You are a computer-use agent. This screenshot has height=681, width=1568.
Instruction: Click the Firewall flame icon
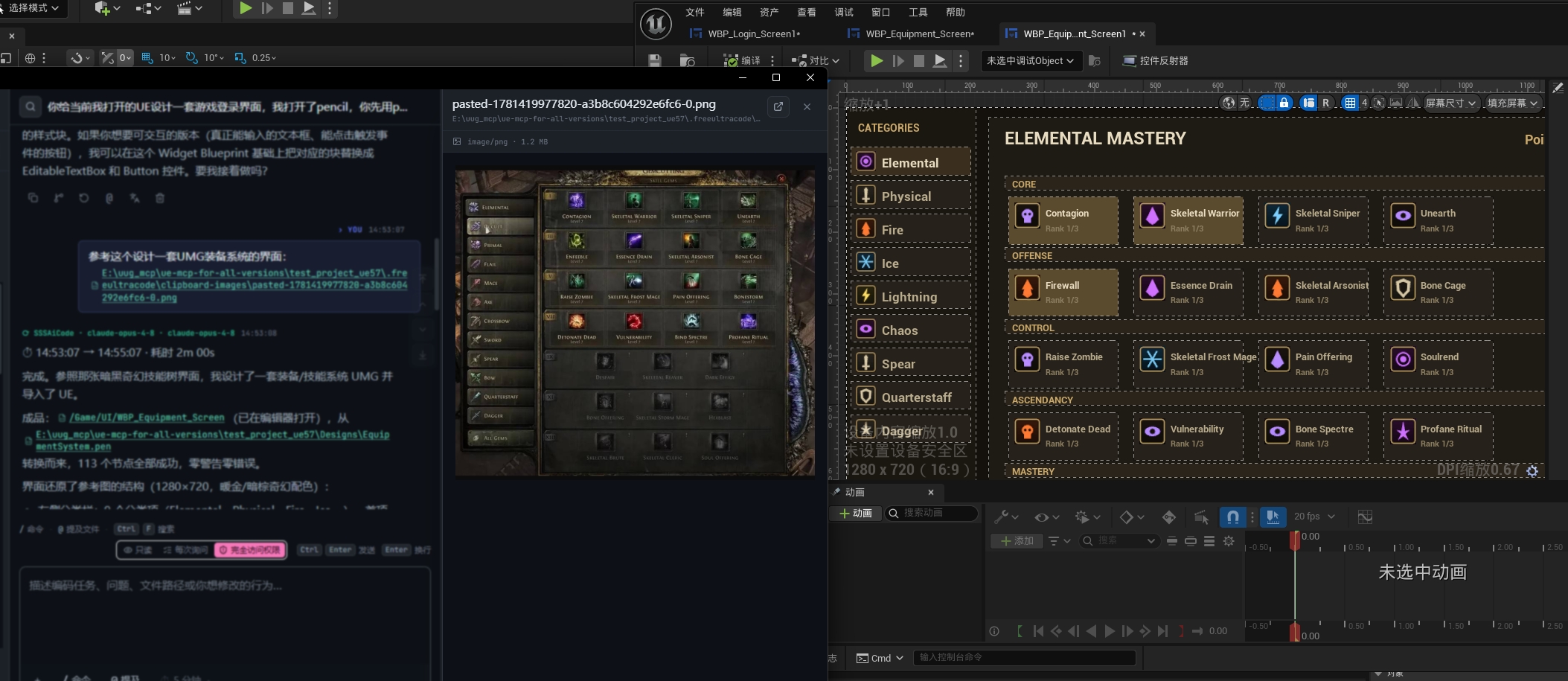click(x=1027, y=288)
